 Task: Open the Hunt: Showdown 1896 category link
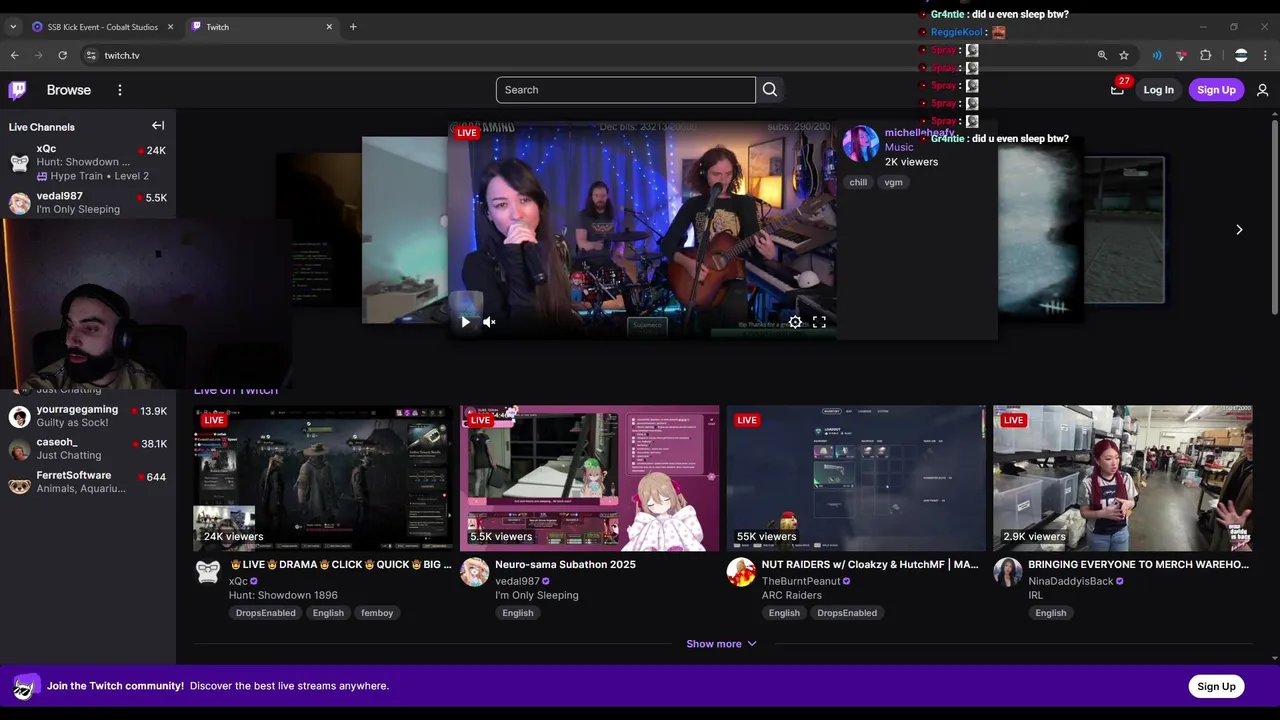283,595
